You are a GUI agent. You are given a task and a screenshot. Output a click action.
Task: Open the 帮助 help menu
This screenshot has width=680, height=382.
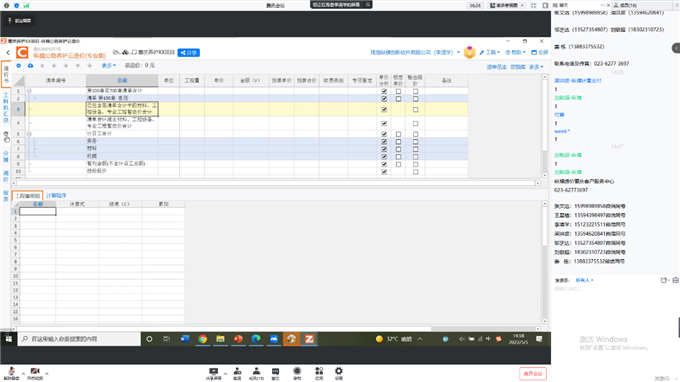tap(516, 52)
